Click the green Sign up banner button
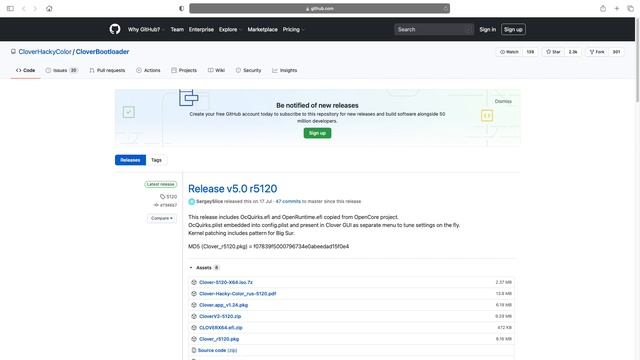640x360 pixels. (317, 133)
